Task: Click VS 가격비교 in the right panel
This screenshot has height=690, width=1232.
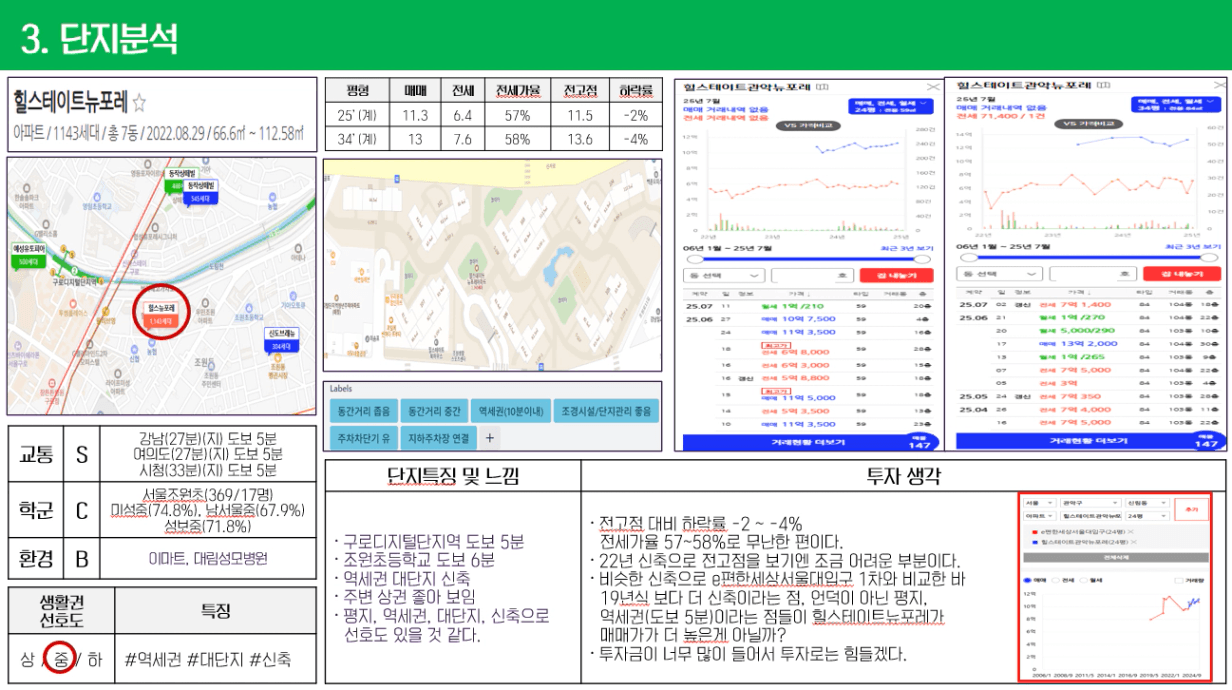Action: pyautogui.click(x=1089, y=124)
